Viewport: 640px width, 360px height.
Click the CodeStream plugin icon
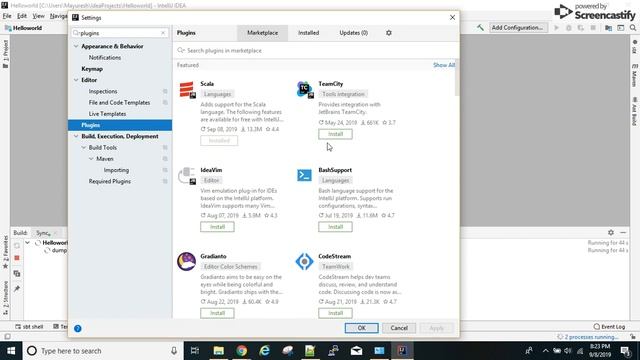click(304, 262)
